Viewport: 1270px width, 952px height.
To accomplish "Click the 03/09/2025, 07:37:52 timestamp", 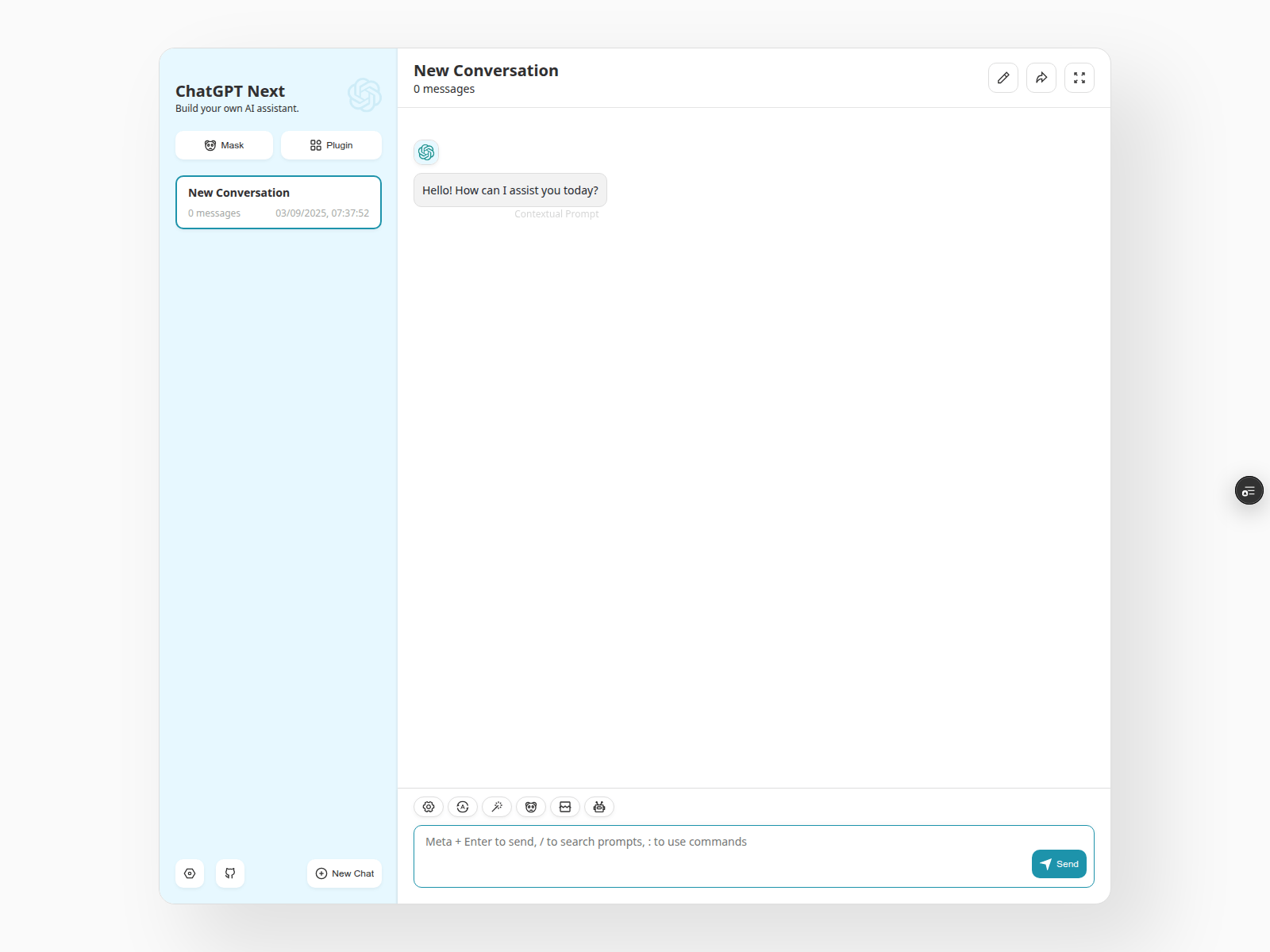I will pos(322,213).
